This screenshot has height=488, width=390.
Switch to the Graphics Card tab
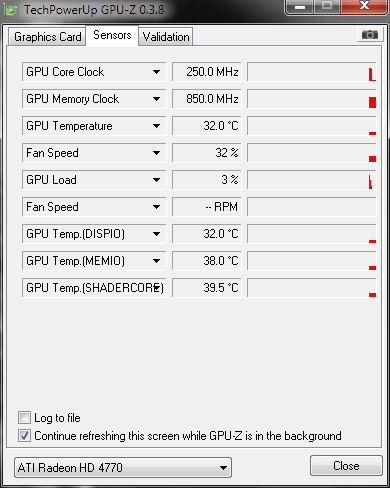[x=47, y=37]
